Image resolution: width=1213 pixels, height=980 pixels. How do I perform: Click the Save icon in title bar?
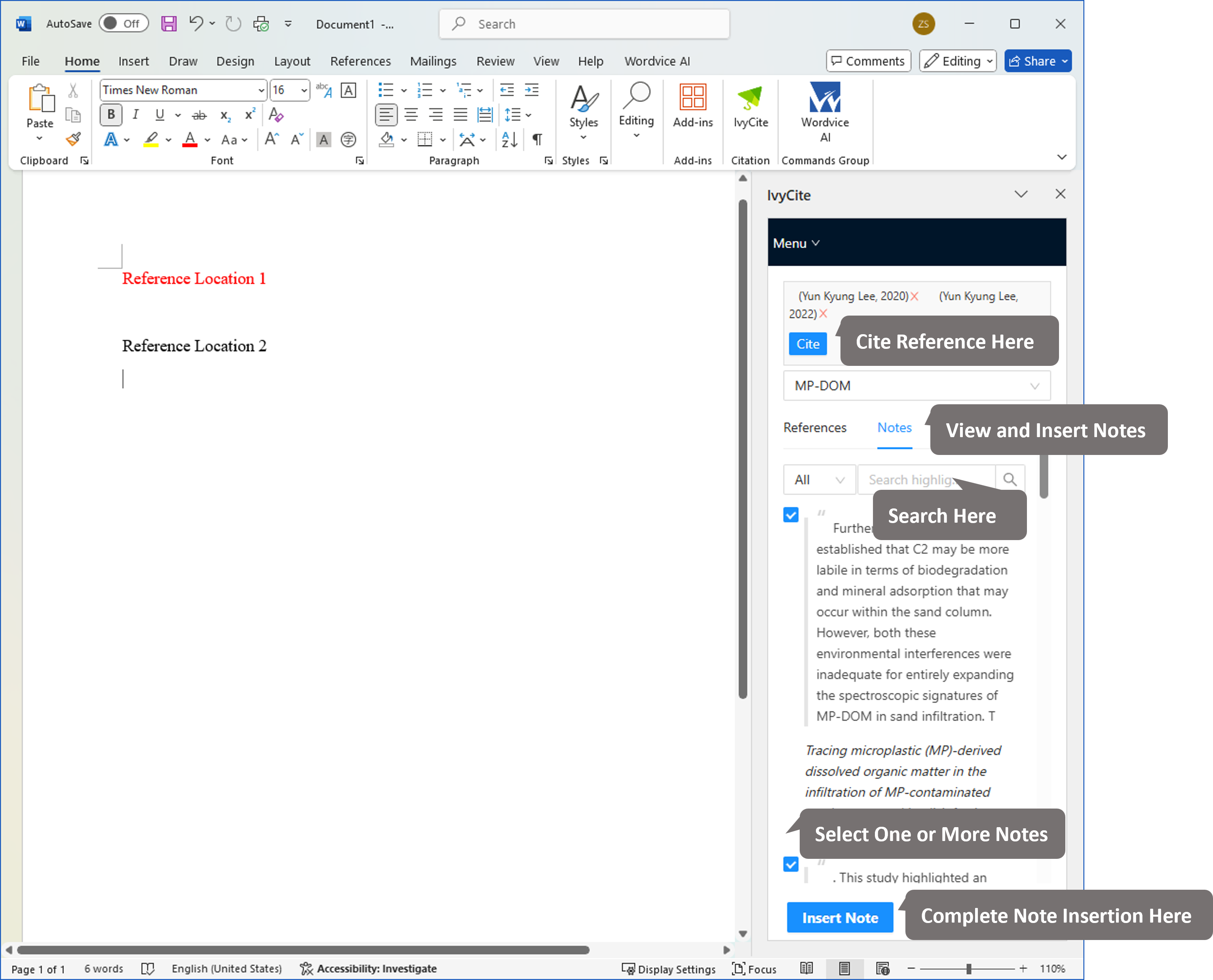click(169, 24)
